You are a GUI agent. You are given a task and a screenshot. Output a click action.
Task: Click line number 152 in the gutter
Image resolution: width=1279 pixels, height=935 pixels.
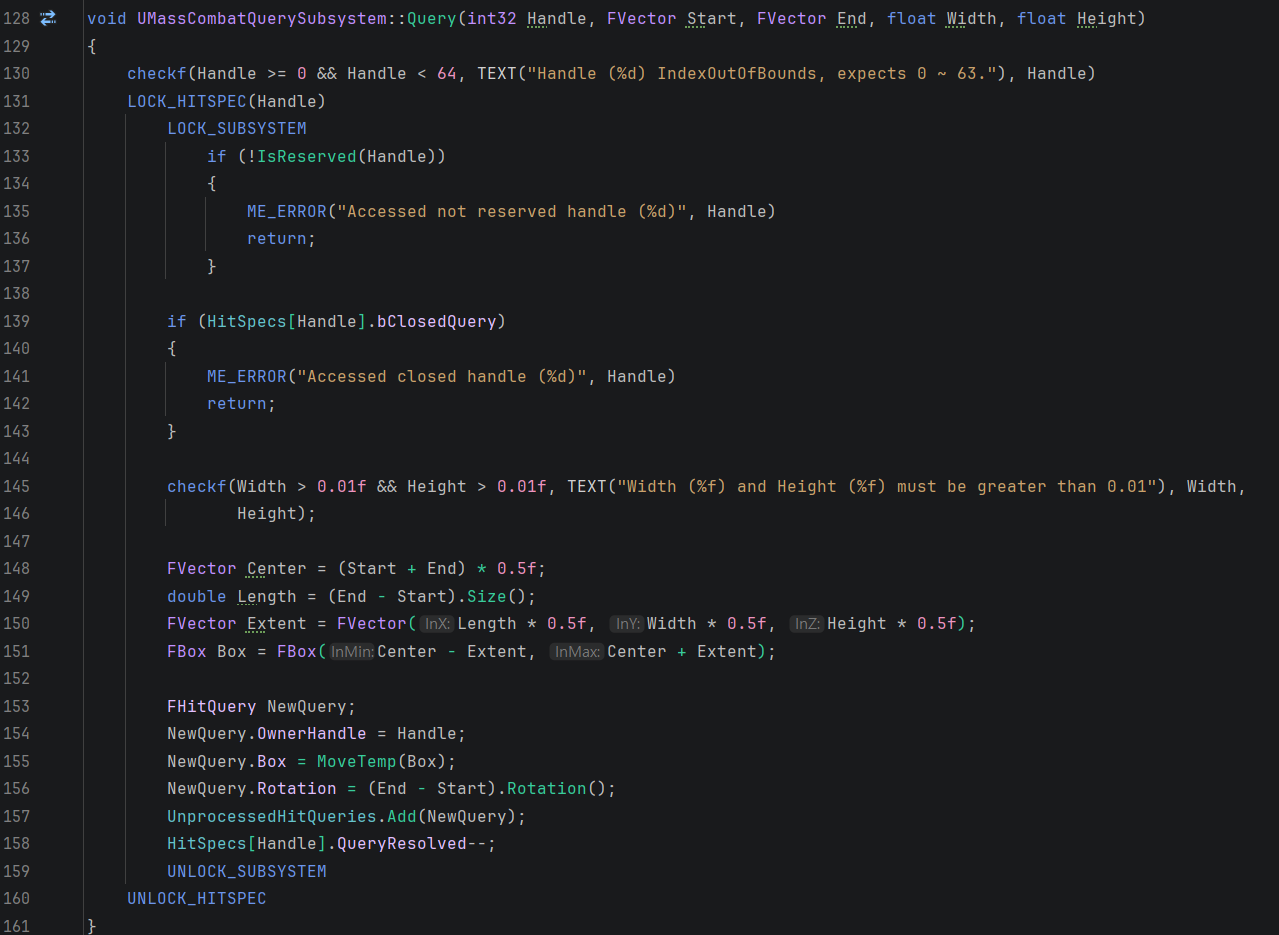[x=17, y=679]
